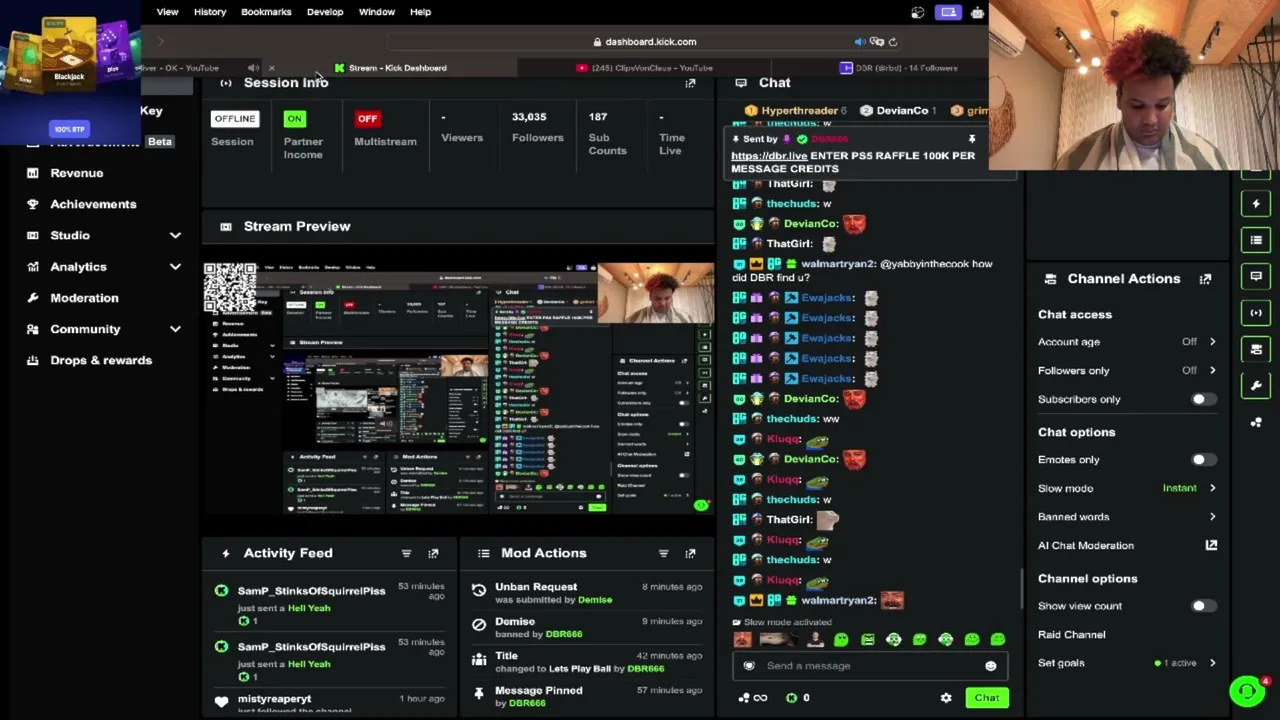Screen dimensions: 1280x720
Task: Collapse the Session Info panel icon
Action: point(226,83)
